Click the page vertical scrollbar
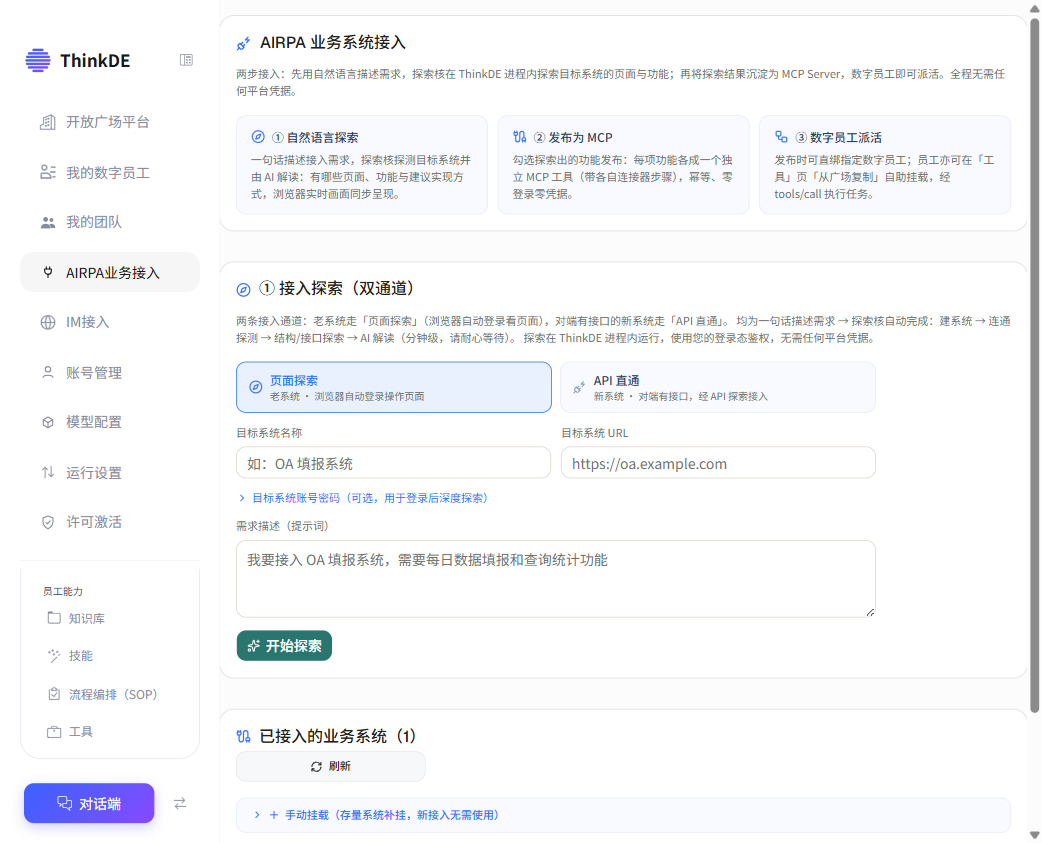Viewport: 1042px width, 843px height. [1035, 365]
